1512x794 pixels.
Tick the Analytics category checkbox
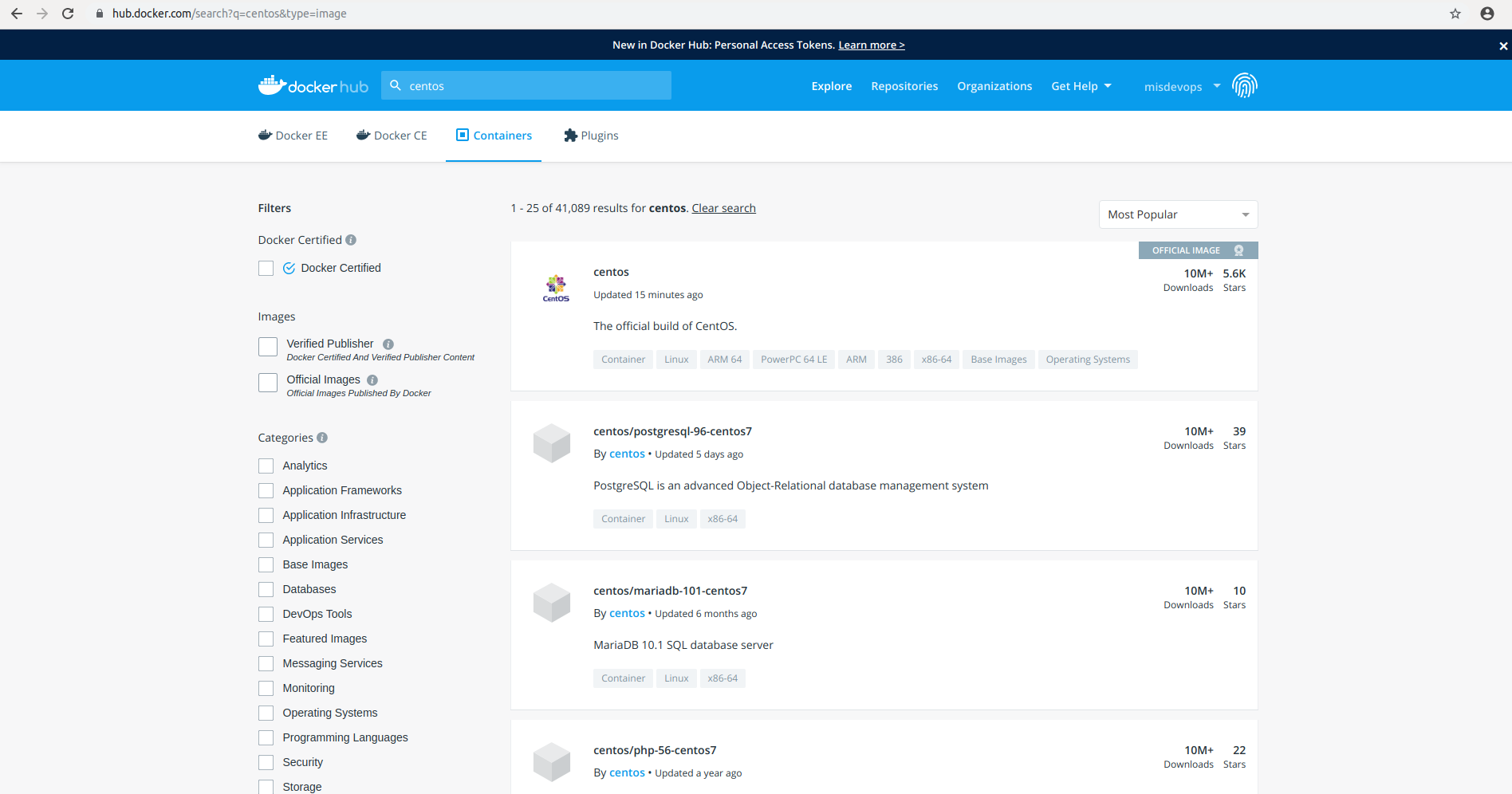pyautogui.click(x=266, y=466)
